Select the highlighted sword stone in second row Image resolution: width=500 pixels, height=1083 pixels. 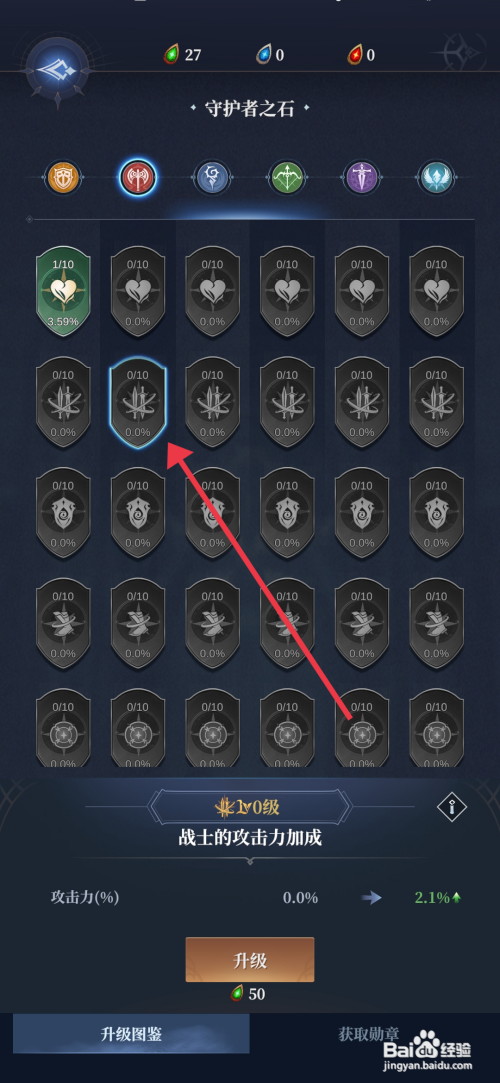coord(137,404)
